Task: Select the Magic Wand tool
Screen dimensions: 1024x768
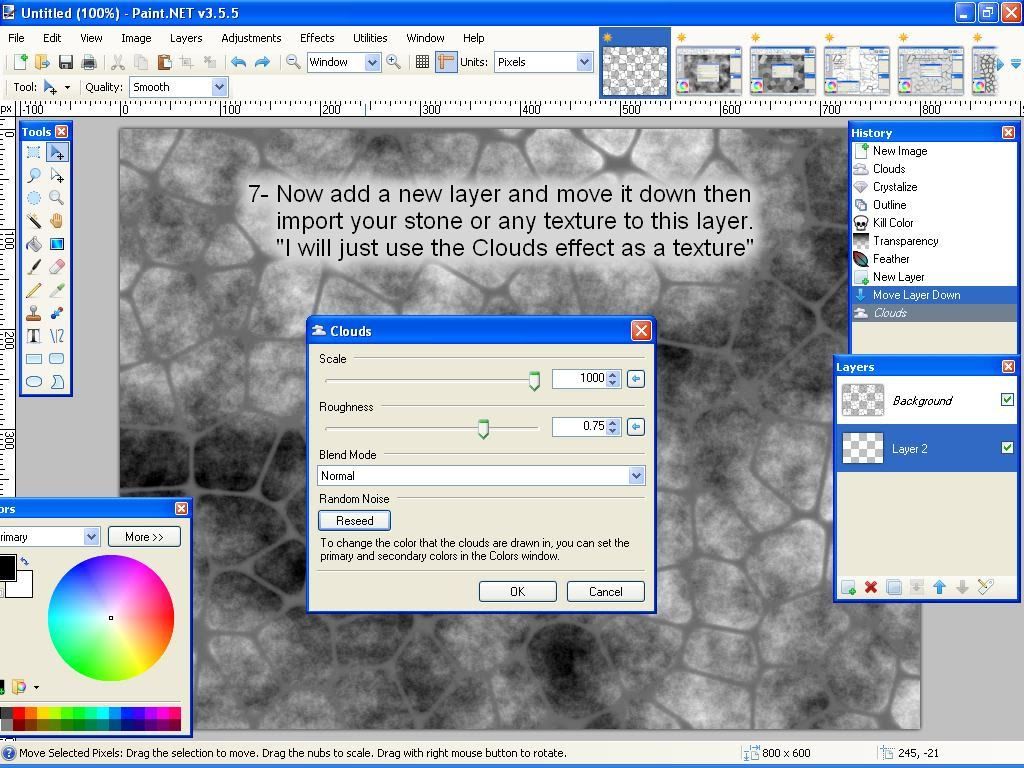Action: click(x=33, y=221)
